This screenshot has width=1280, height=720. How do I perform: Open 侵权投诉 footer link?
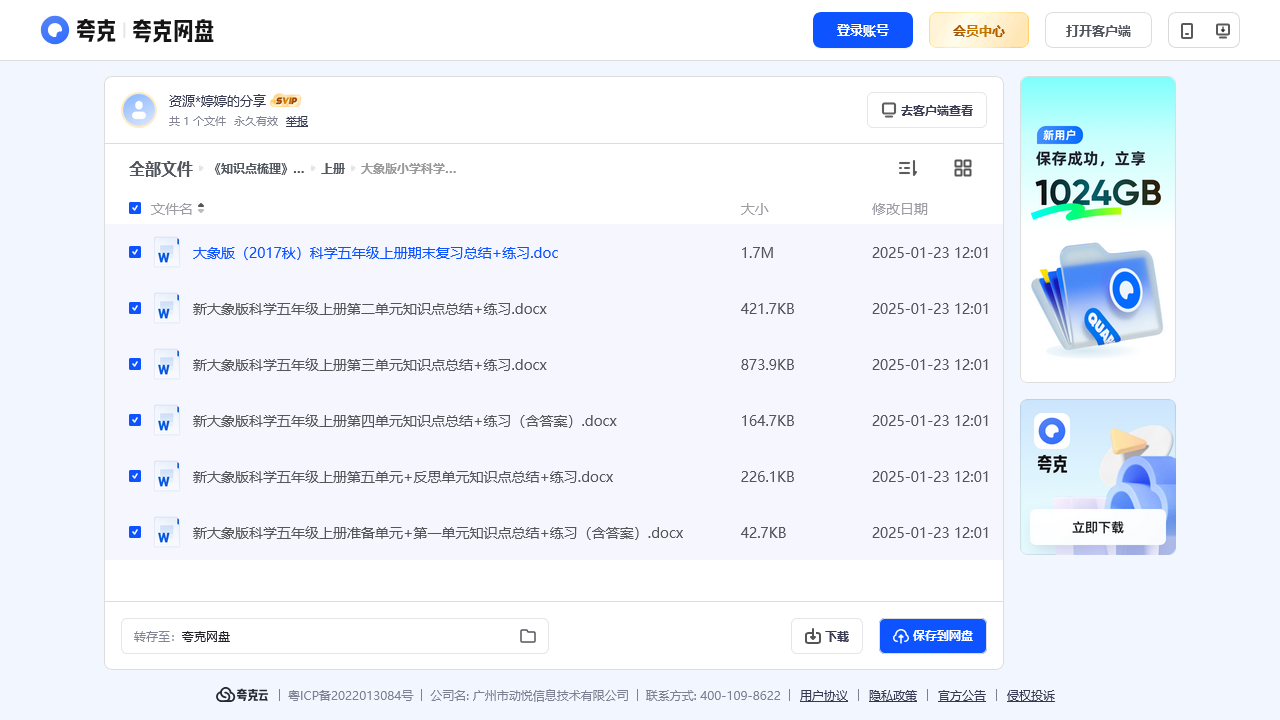1031,696
